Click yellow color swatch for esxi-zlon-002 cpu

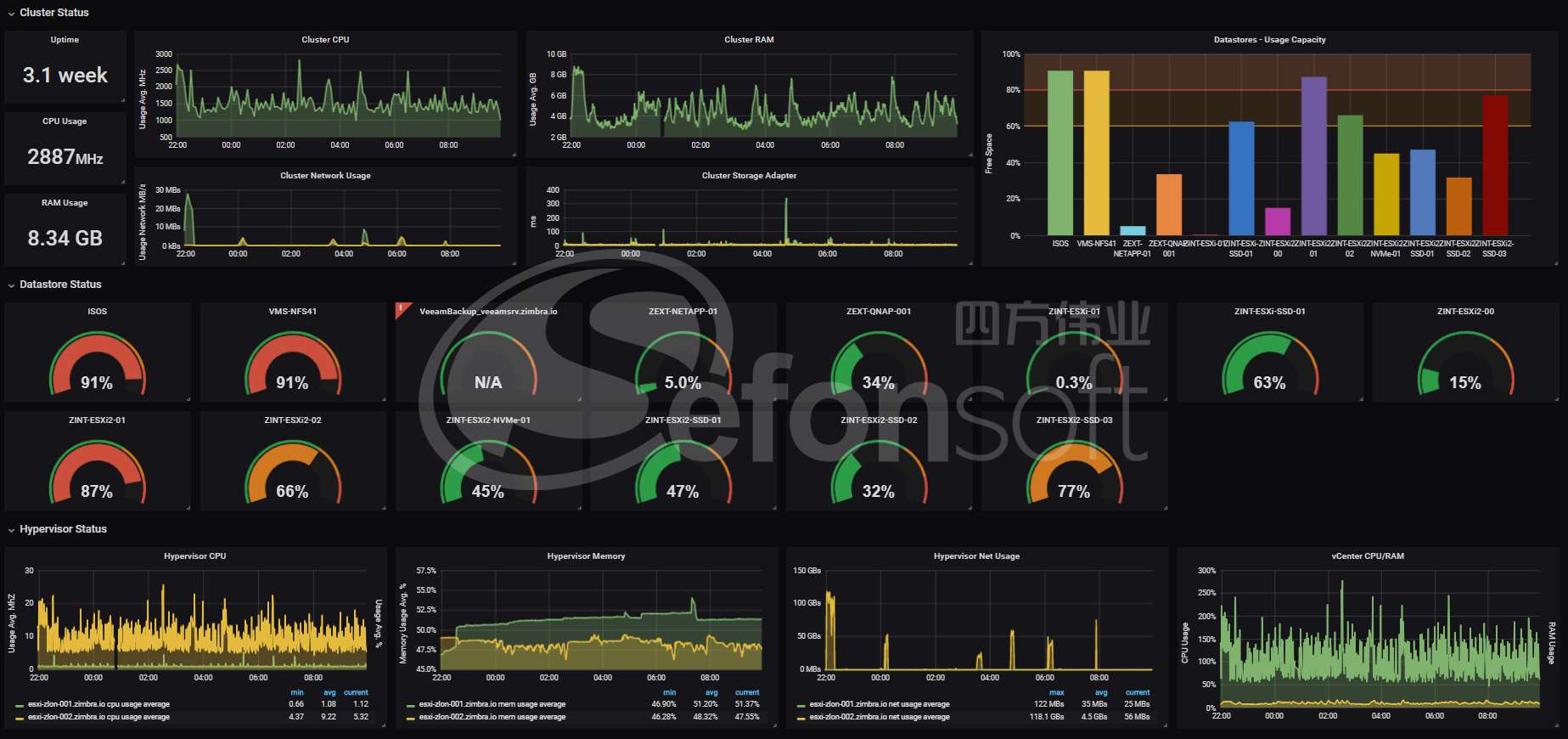click(20, 718)
